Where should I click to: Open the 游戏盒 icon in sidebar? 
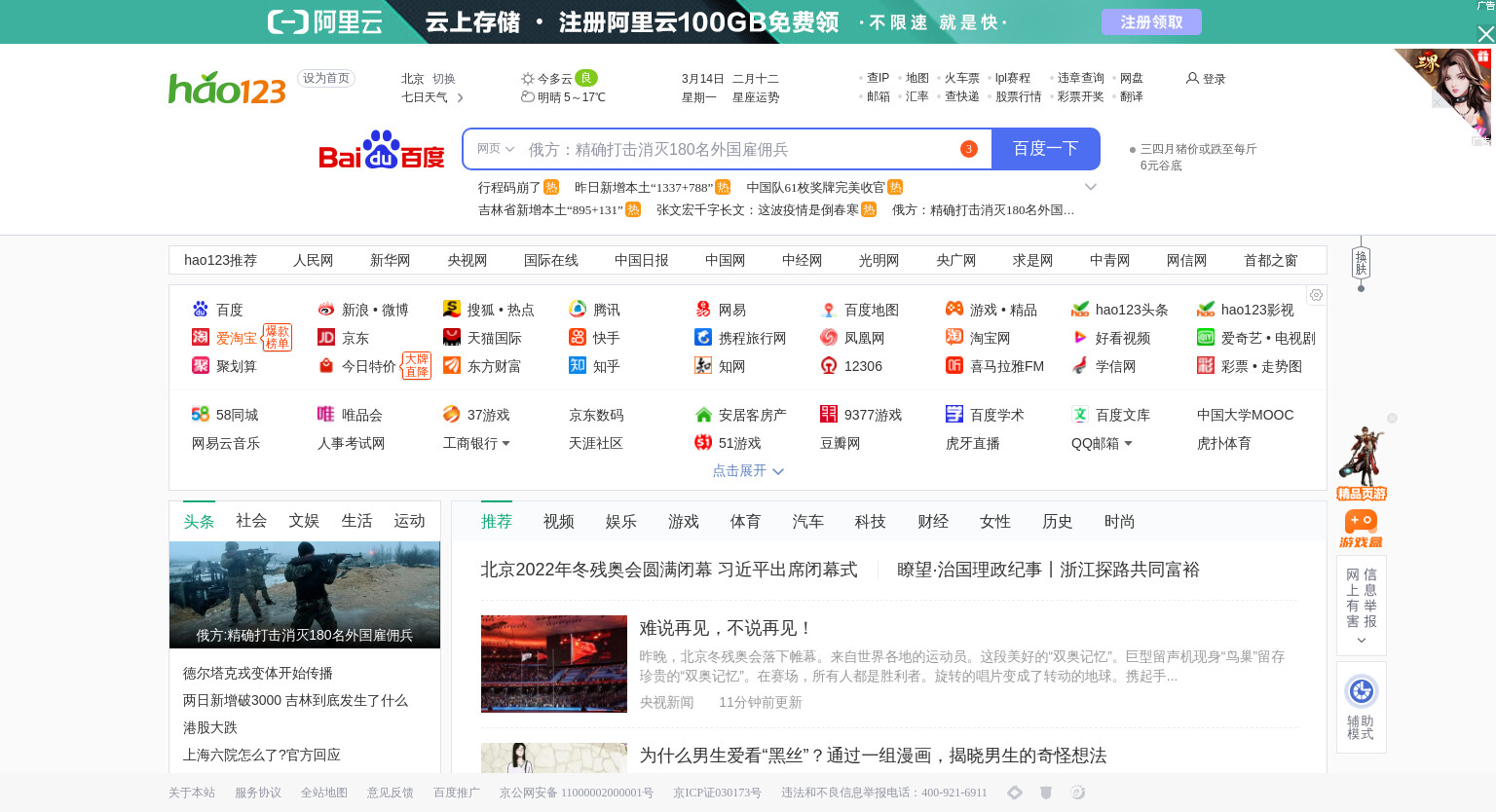pyautogui.click(x=1362, y=530)
